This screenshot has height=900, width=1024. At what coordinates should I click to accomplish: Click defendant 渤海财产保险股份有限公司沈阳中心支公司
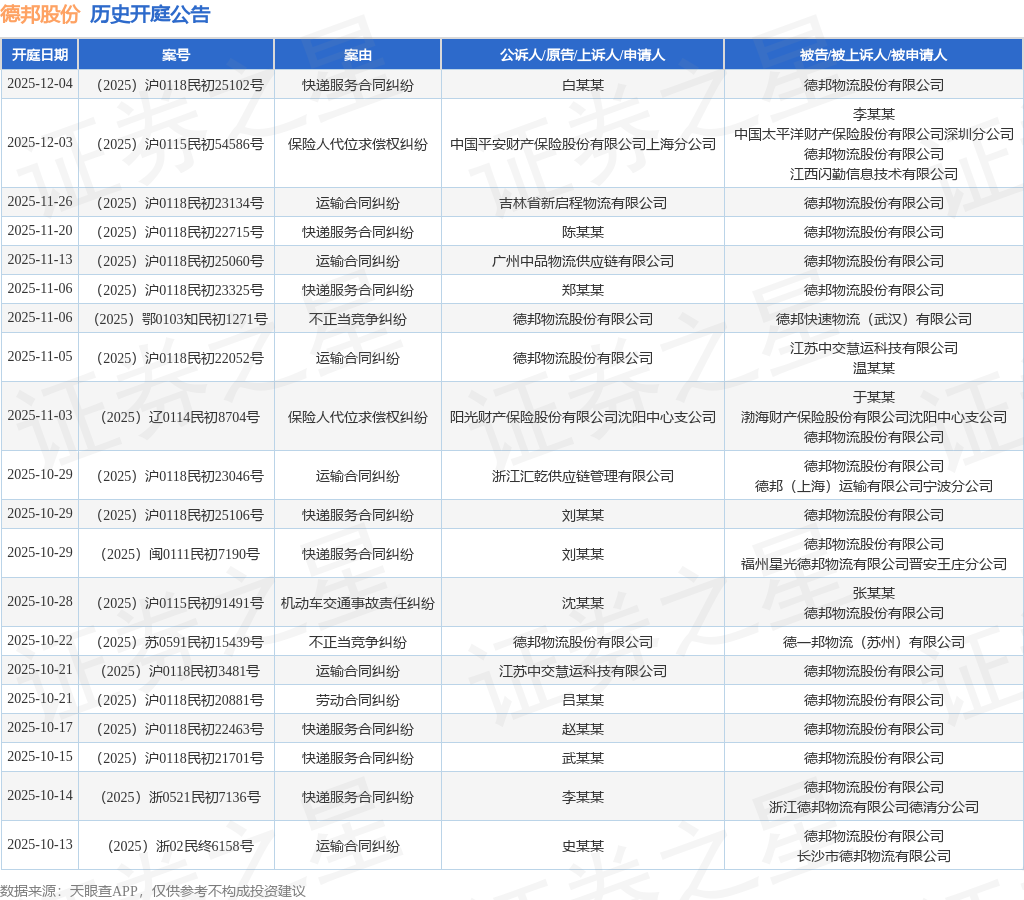874,417
